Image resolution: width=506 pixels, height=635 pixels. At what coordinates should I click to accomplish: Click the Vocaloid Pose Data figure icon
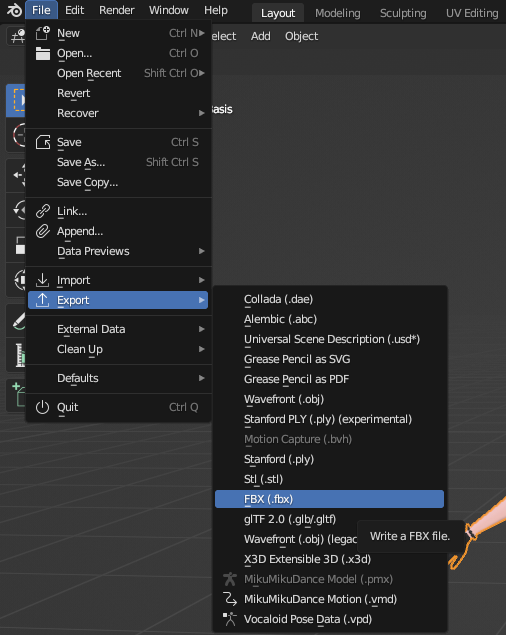pyautogui.click(x=230, y=619)
